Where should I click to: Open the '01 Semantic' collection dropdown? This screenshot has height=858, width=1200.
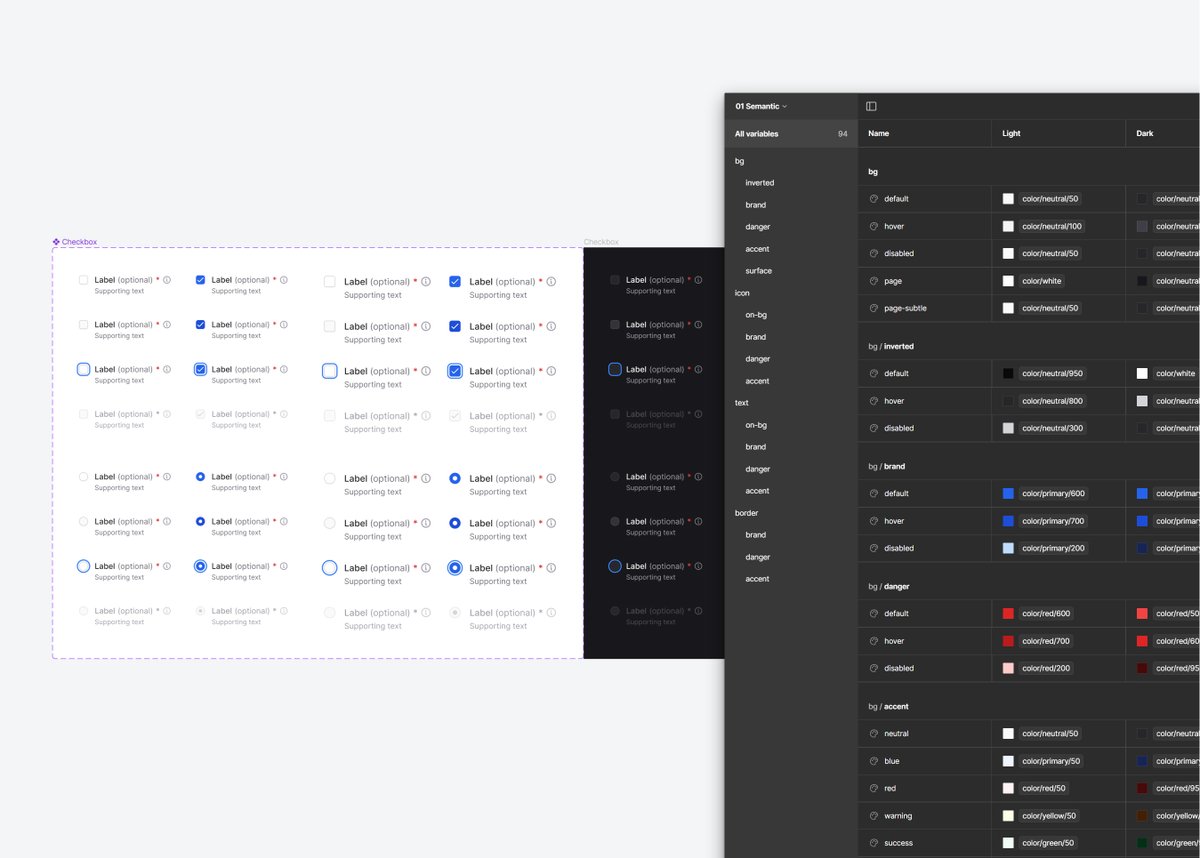[x=762, y=106]
